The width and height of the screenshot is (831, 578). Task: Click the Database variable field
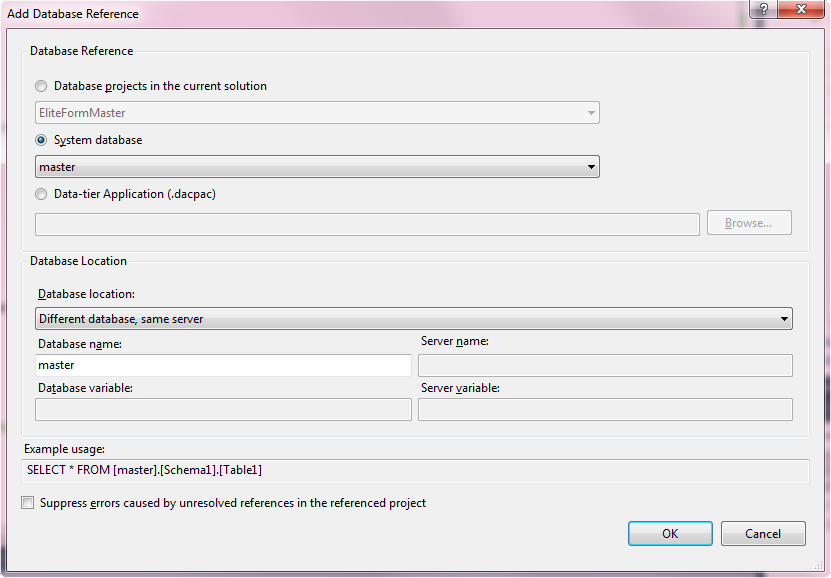pyautogui.click(x=223, y=410)
